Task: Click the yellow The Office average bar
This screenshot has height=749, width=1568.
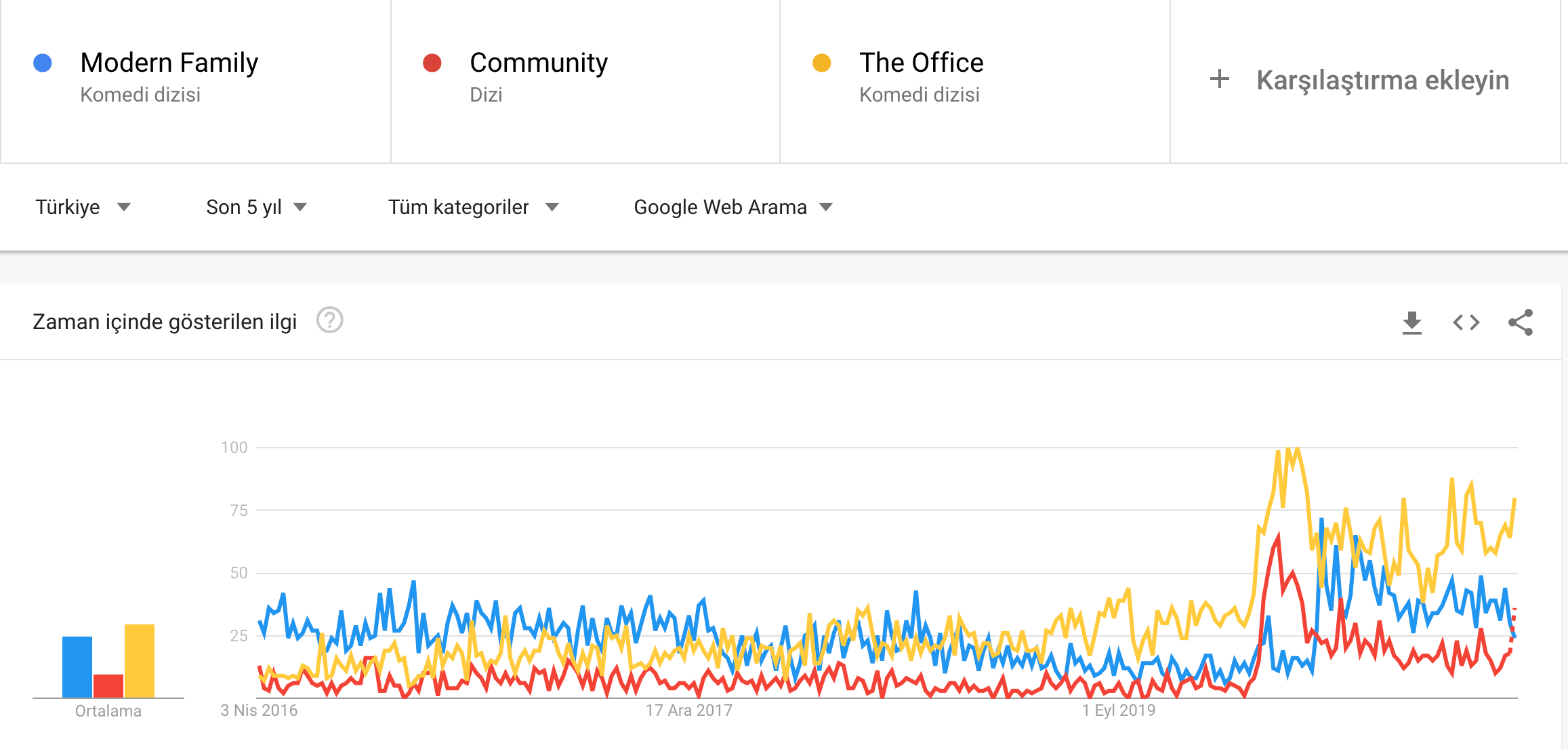Action: [140, 661]
